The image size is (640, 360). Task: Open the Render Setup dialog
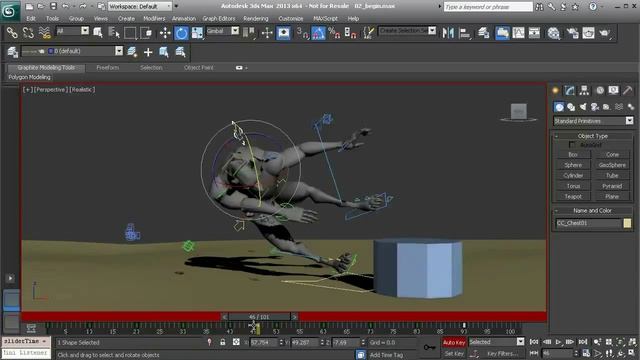coord(572,33)
